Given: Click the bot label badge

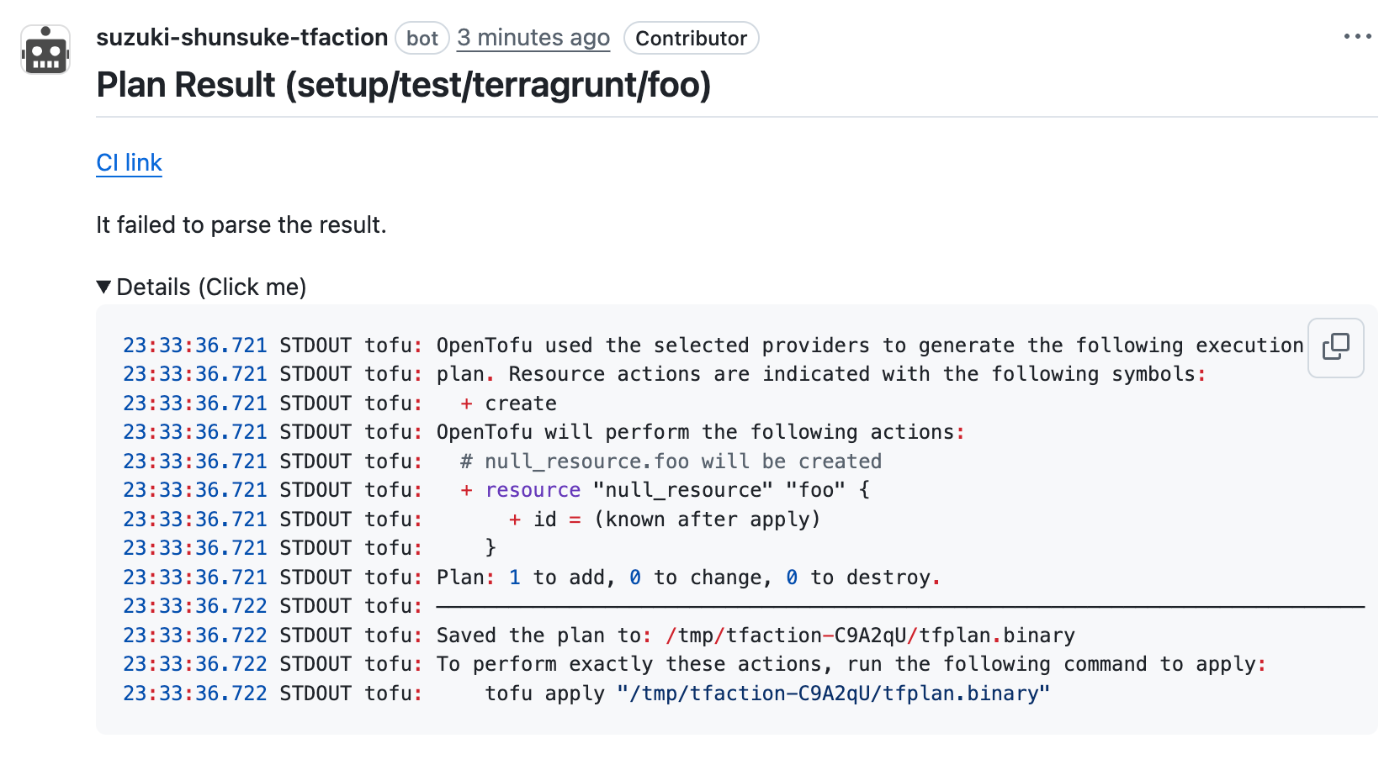Looking at the screenshot, I should (422, 38).
